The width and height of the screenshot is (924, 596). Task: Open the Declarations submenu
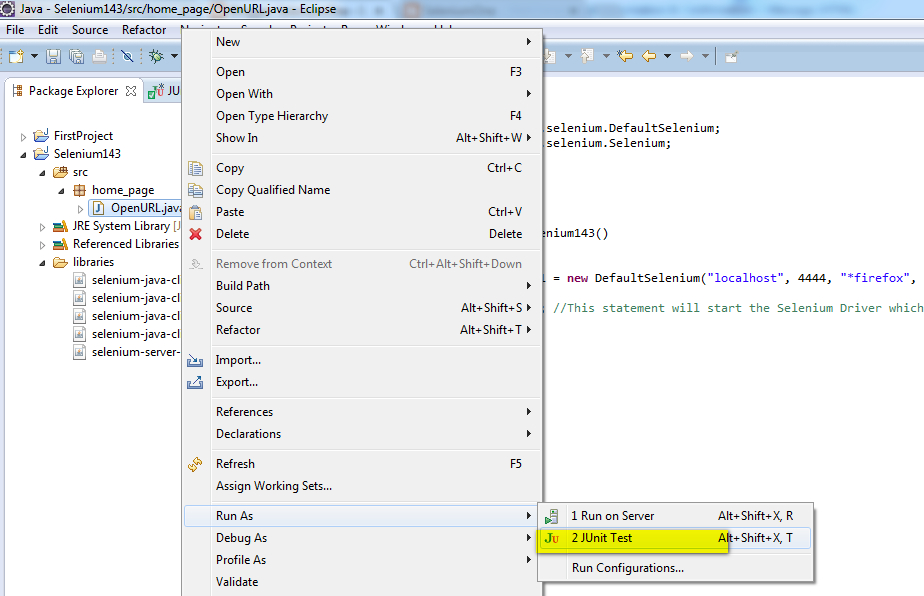pyautogui.click(x=361, y=434)
